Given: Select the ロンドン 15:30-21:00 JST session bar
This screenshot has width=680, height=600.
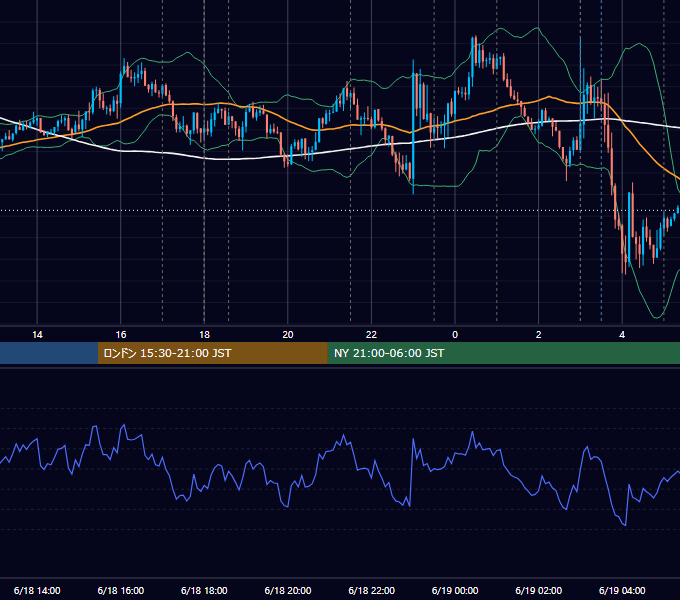Looking at the screenshot, I should (x=212, y=353).
